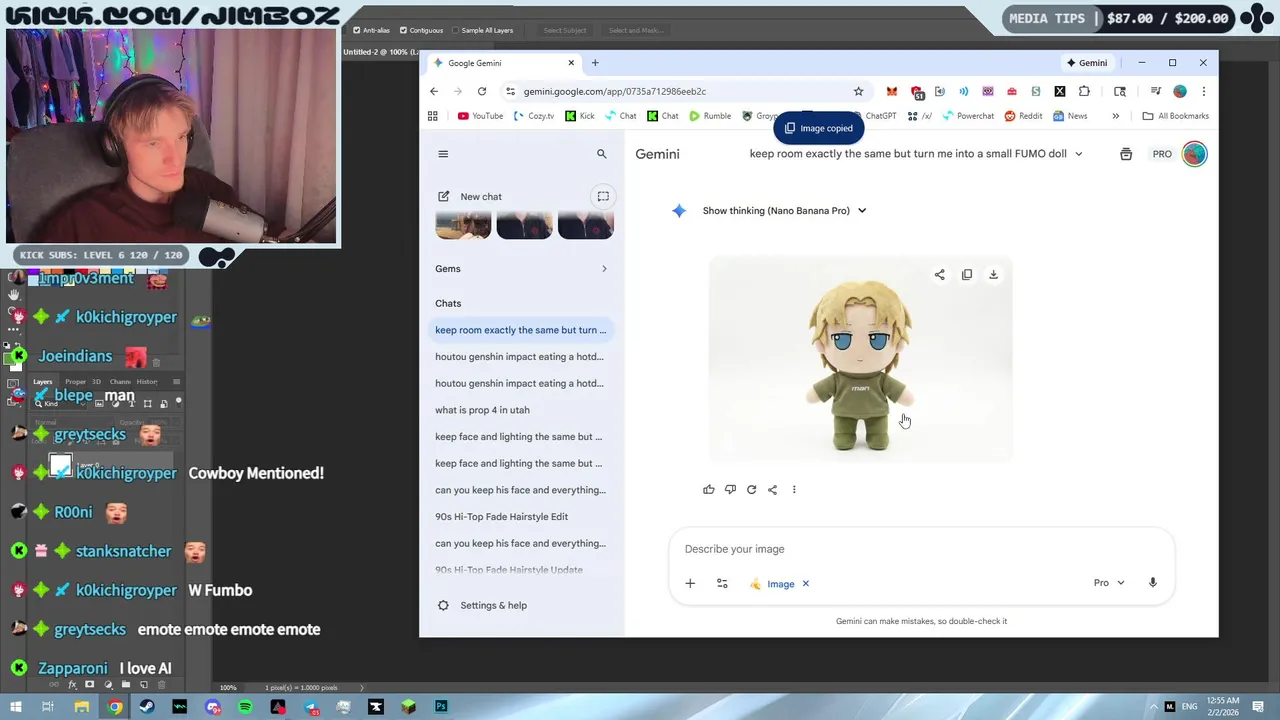Viewport: 1280px width, 720px height.
Task: Open the Gemini main menu hamburger icon
Action: point(443,154)
